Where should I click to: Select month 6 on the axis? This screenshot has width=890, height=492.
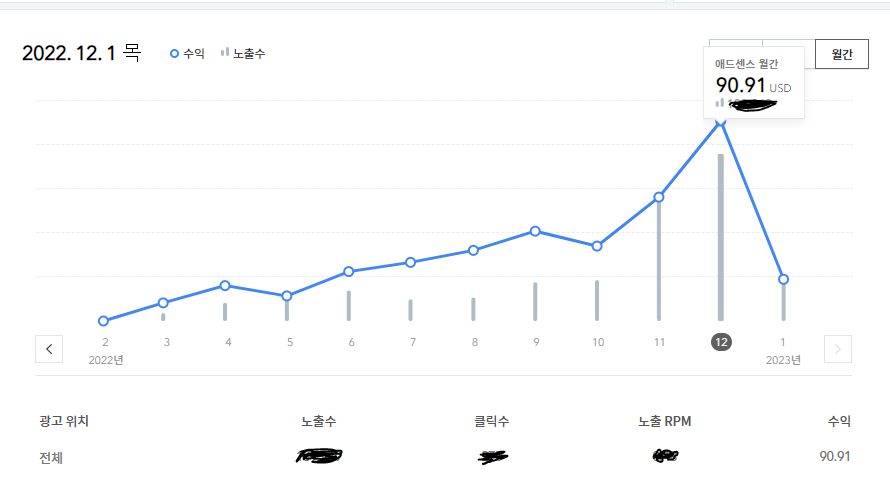[351, 342]
